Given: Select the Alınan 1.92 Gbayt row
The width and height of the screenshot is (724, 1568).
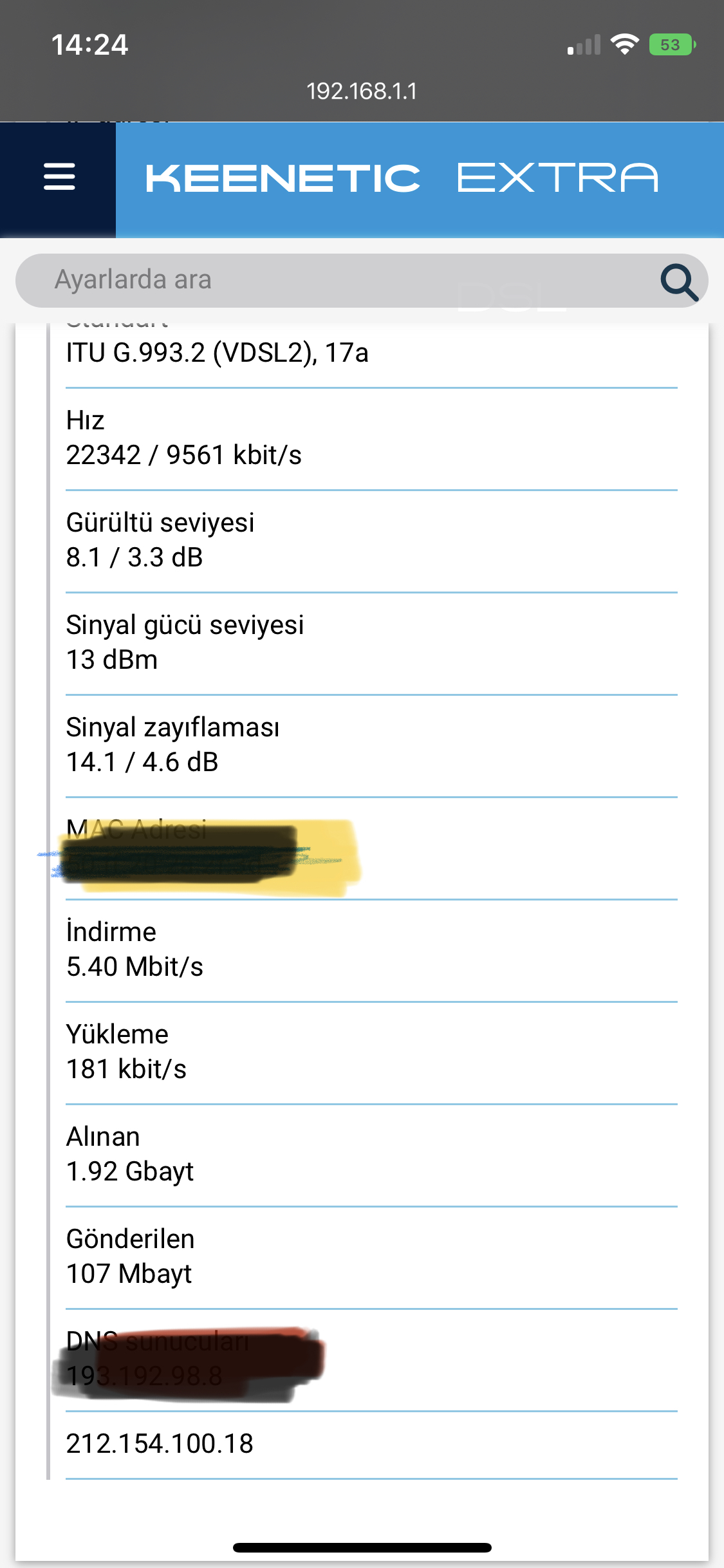Looking at the screenshot, I should (371, 1155).
